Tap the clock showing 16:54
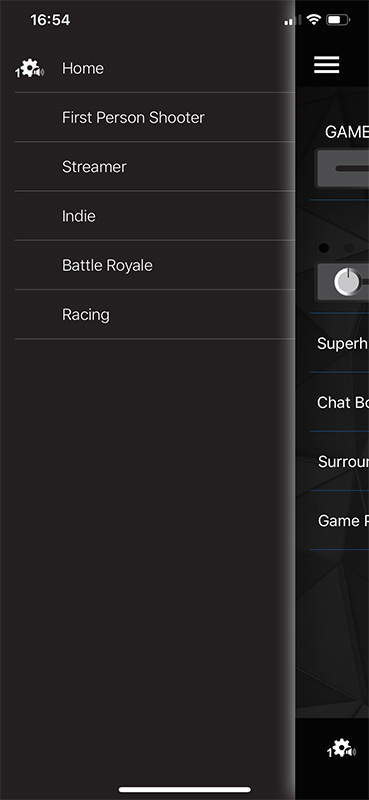Screen dimensions: 369x800 (x=50, y=20)
